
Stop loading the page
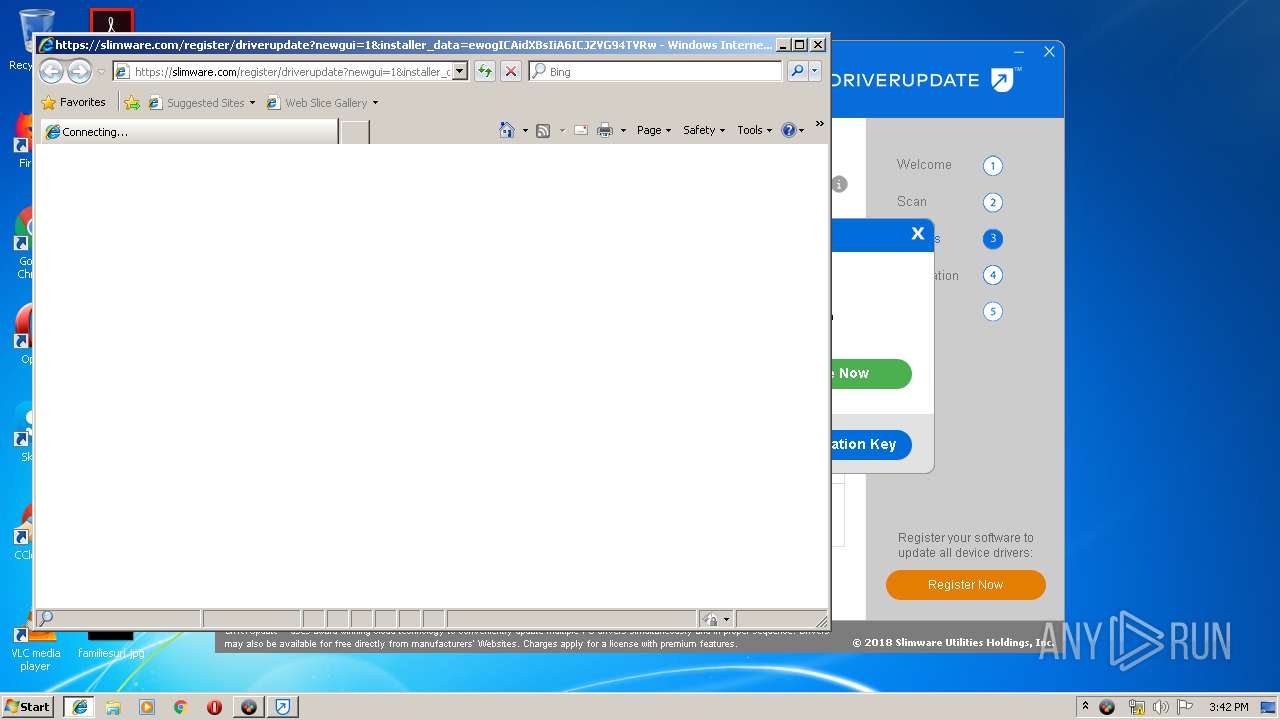pos(510,71)
